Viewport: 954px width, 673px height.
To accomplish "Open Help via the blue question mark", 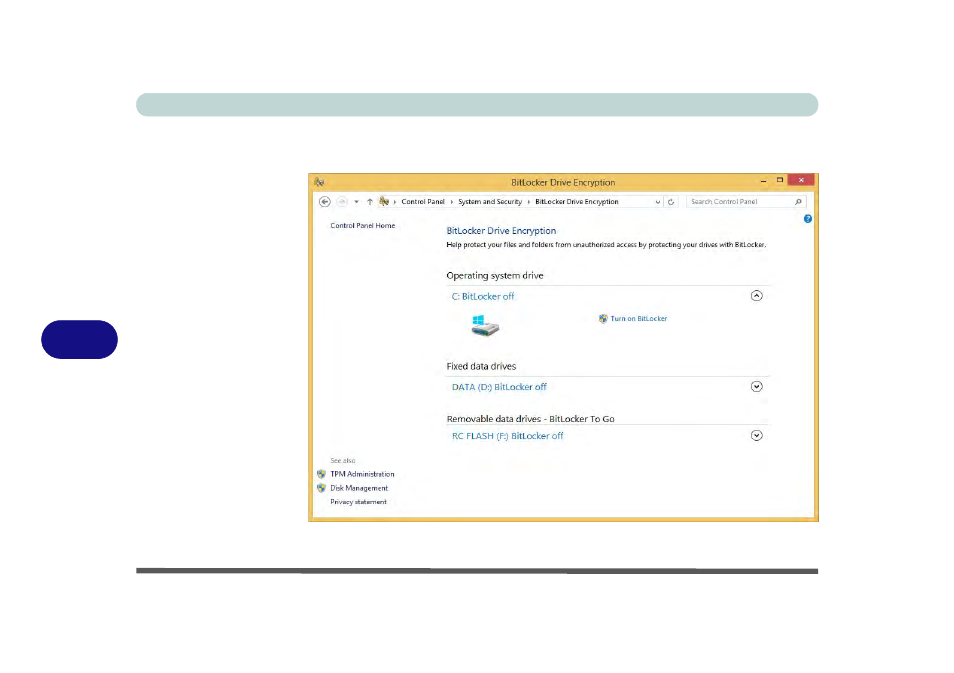I will click(808, 218).
